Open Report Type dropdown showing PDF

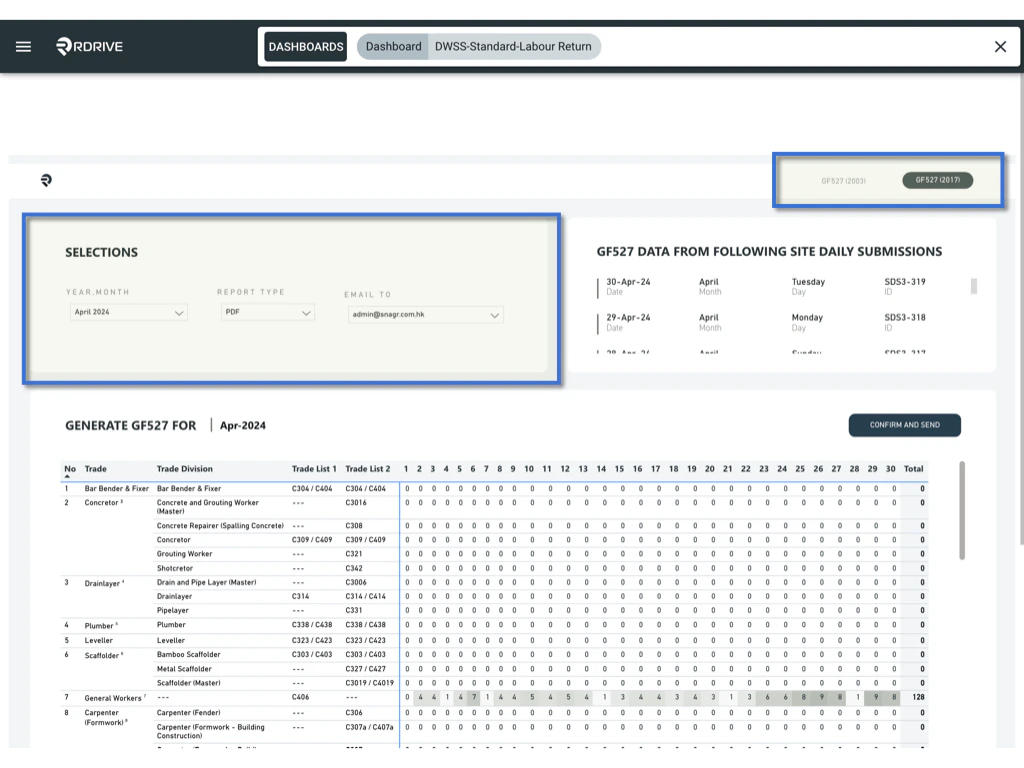(268, 312)
